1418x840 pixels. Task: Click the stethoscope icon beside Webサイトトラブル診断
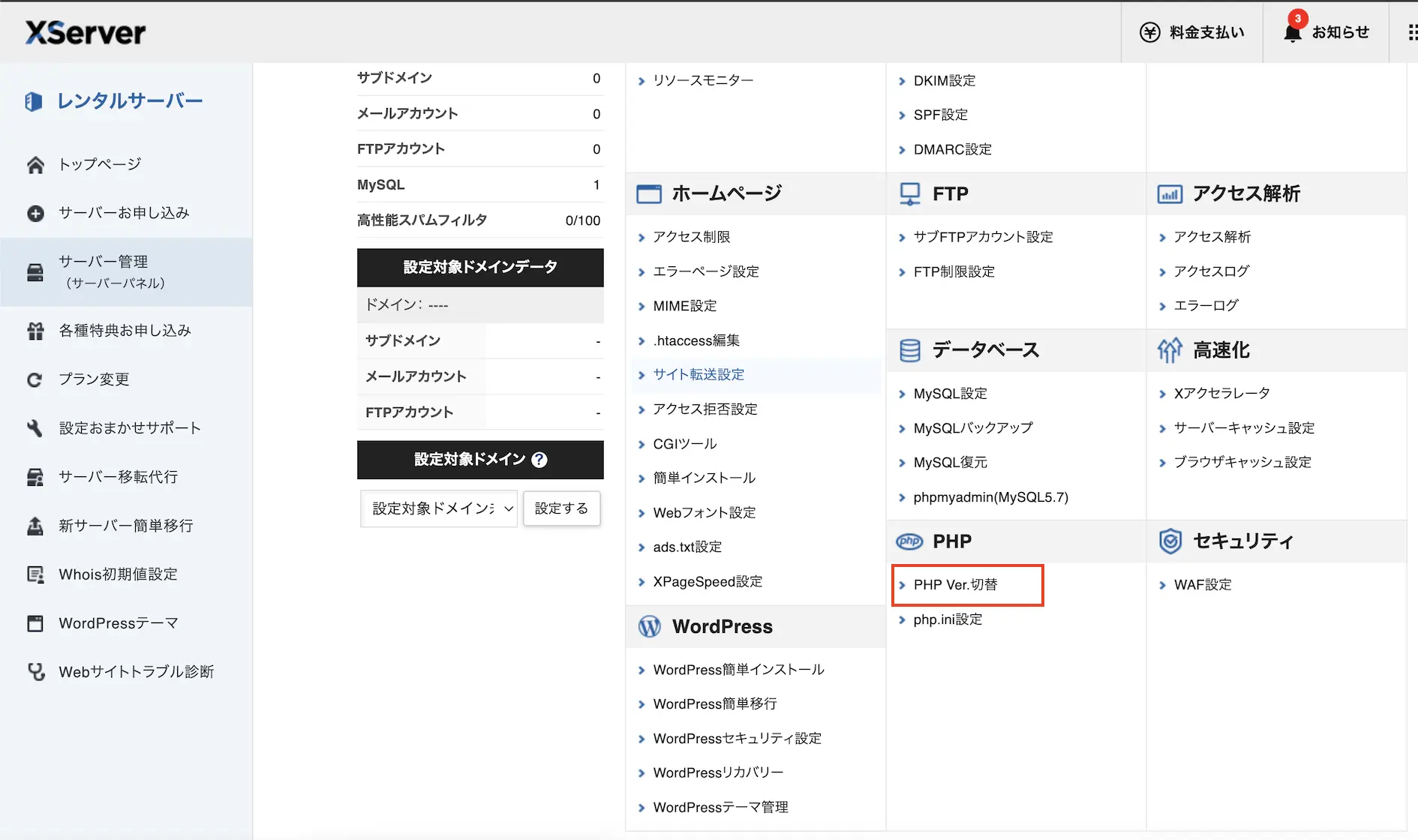pos(35,672)
